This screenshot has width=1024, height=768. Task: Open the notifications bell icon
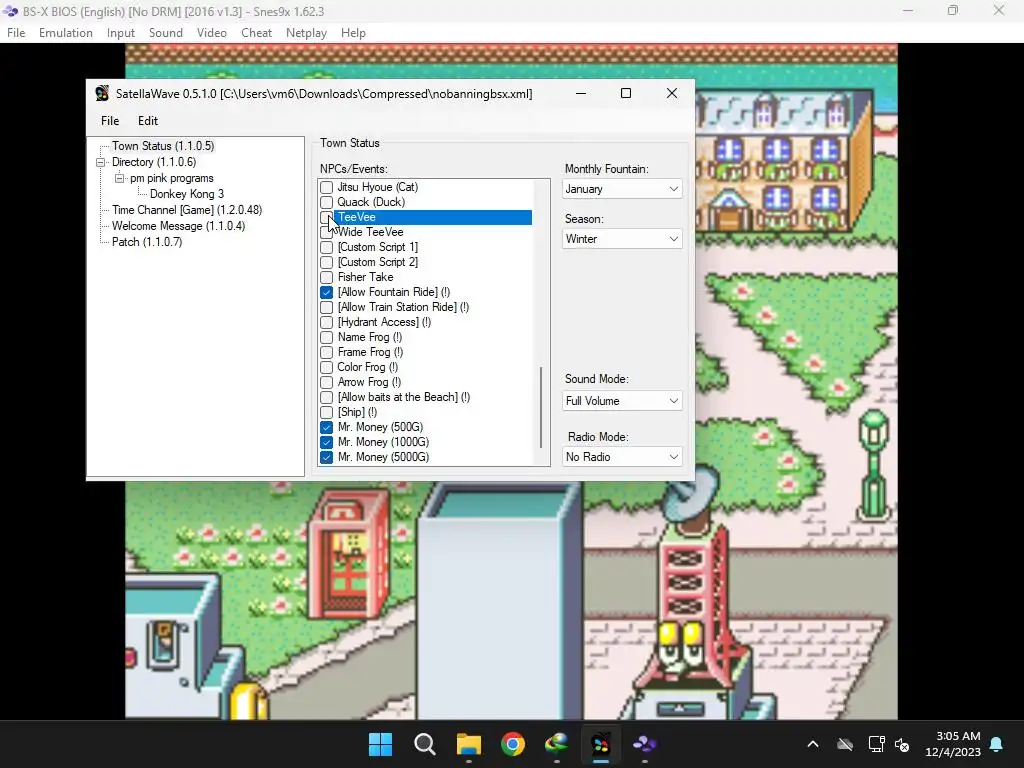(997, 744)
